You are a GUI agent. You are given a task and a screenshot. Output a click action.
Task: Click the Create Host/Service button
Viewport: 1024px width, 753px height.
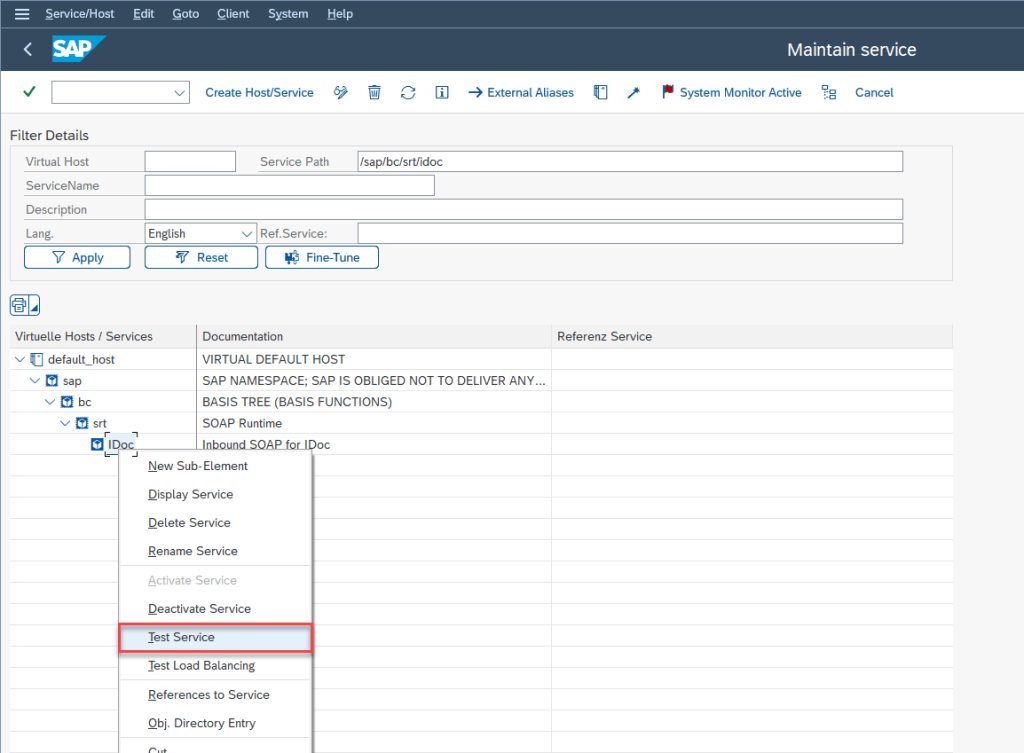tap(259, 92)
